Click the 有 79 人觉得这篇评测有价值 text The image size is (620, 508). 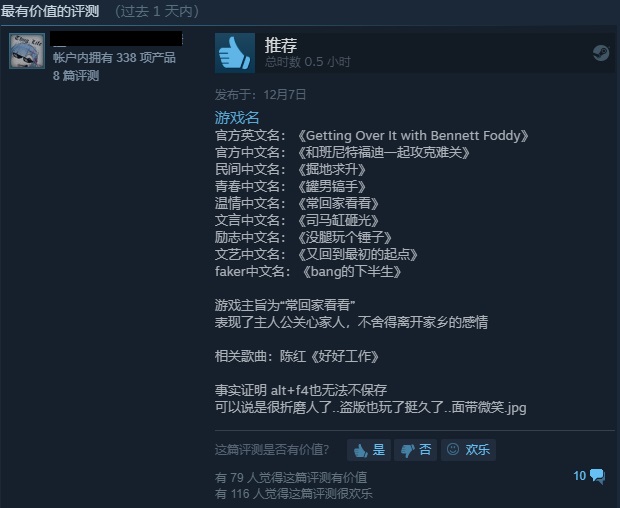pyautogui.click(x=291, y=478)
